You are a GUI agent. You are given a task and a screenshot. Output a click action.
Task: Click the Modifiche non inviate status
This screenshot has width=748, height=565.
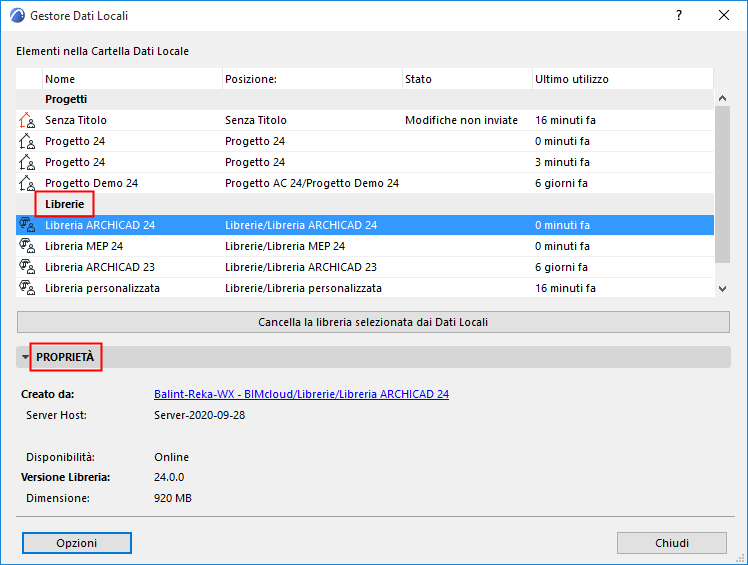(461, 120)
